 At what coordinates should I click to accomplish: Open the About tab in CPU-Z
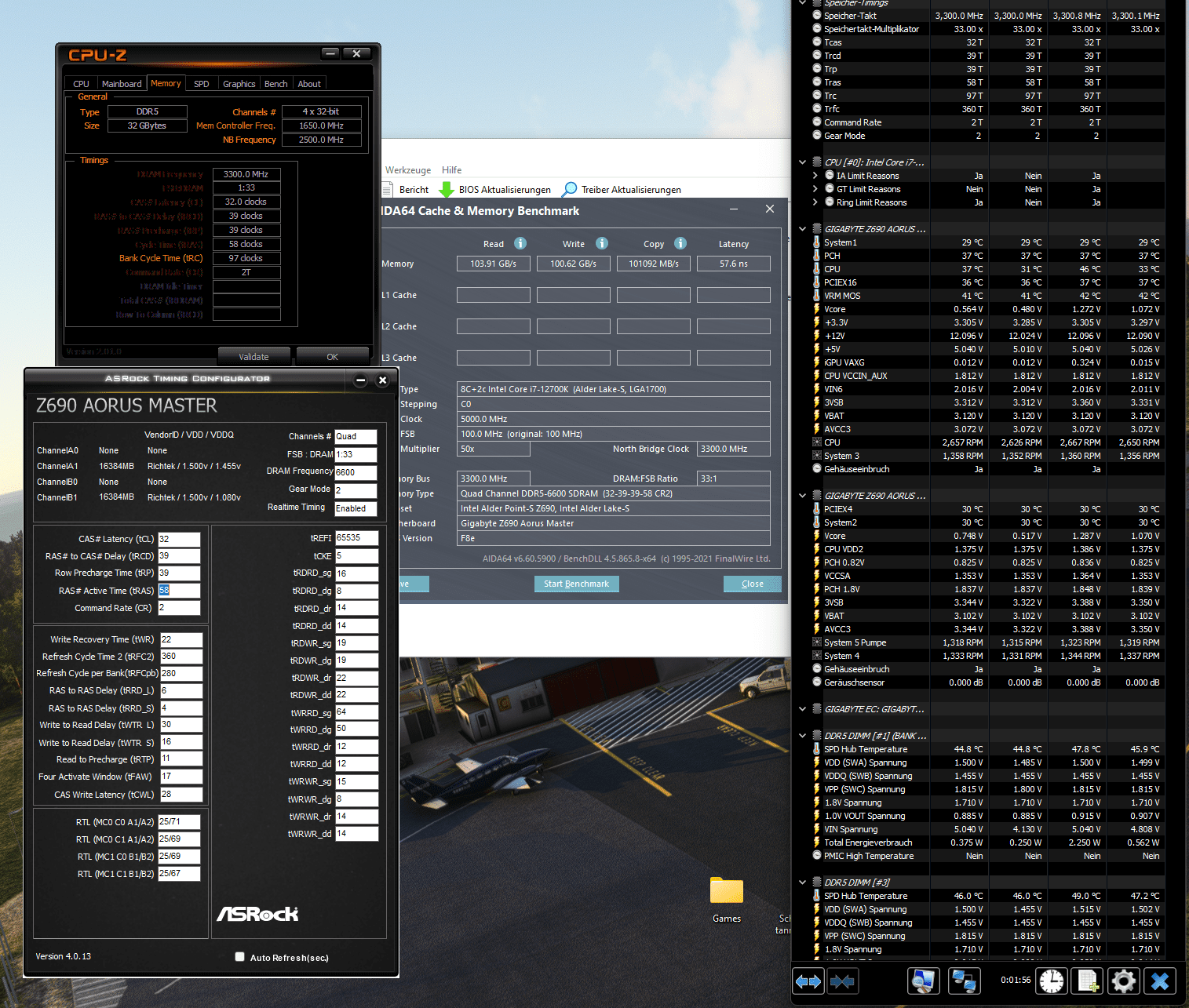pyautogui.click(x=309, y=84)
